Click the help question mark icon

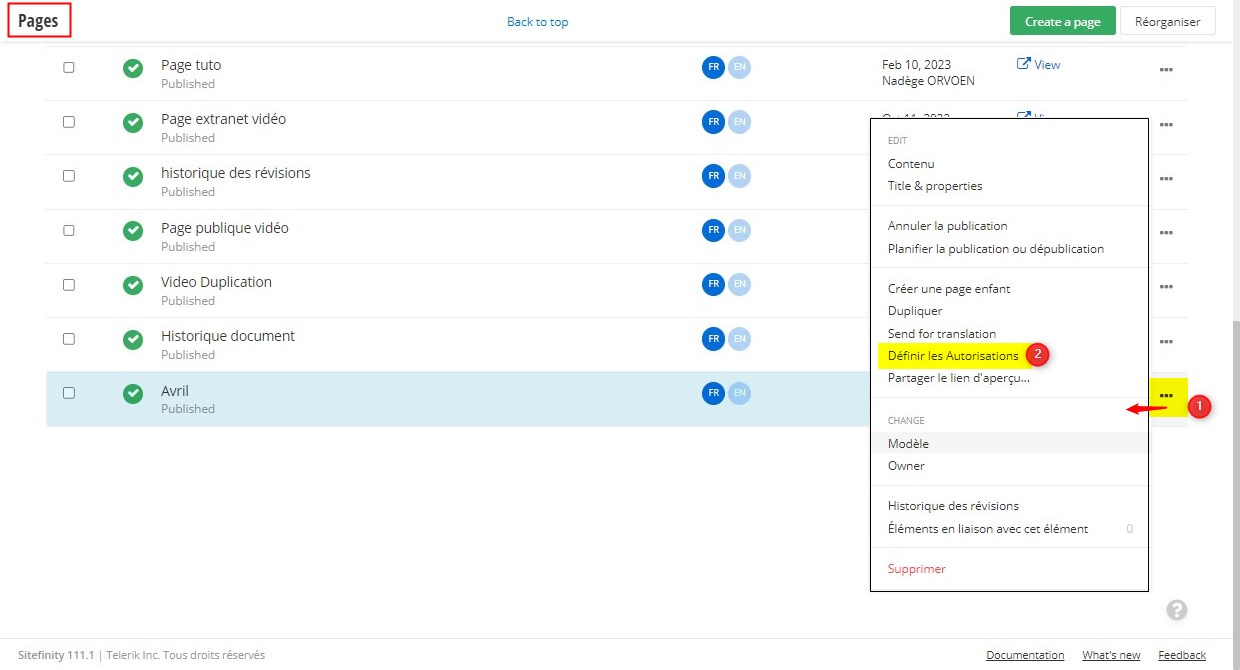(x=1177, y=610)
